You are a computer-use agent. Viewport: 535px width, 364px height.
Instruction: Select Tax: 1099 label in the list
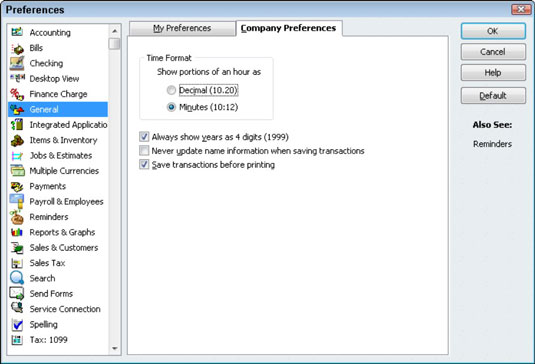point(48,340)
